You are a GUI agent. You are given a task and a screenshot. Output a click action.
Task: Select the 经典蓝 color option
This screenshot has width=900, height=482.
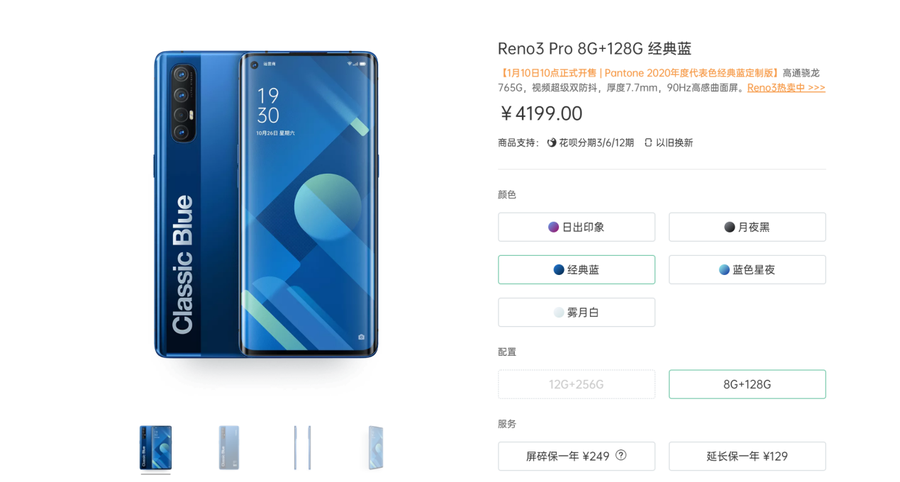pos(576,270)
